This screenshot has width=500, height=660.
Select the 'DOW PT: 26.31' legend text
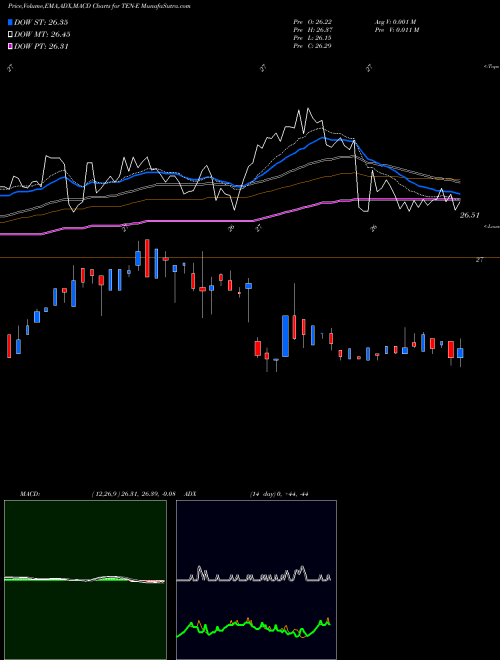click(41, 46)
